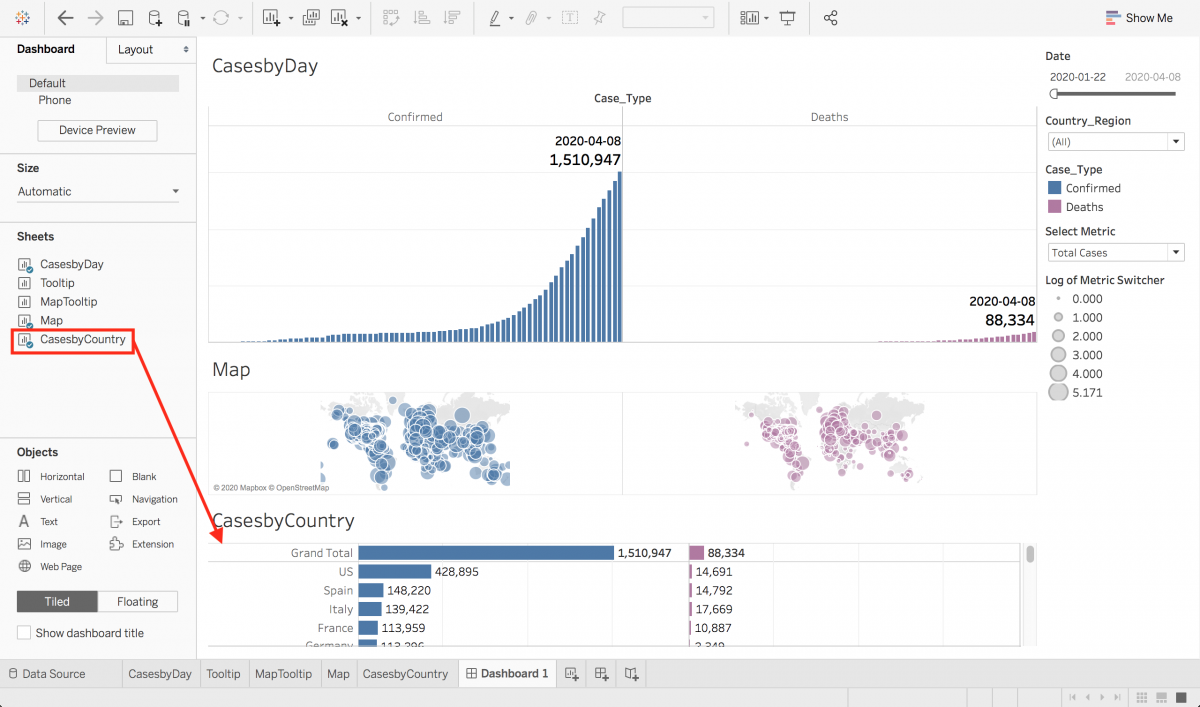The image size is (1200, 707).
Task: Click the Swap Rows and Columns icon
Action: (391, 17)
